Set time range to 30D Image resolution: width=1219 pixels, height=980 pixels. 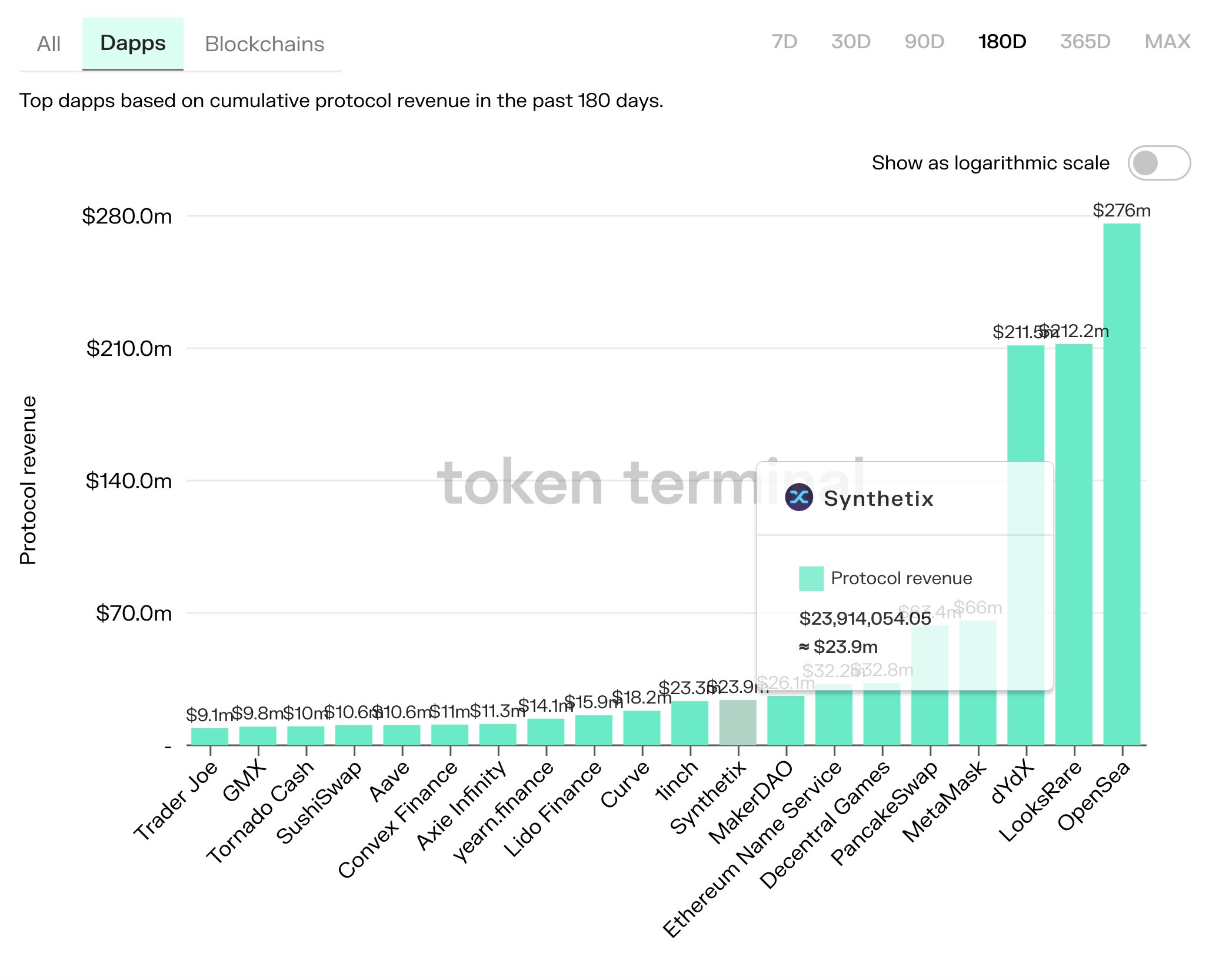[851, 42]
